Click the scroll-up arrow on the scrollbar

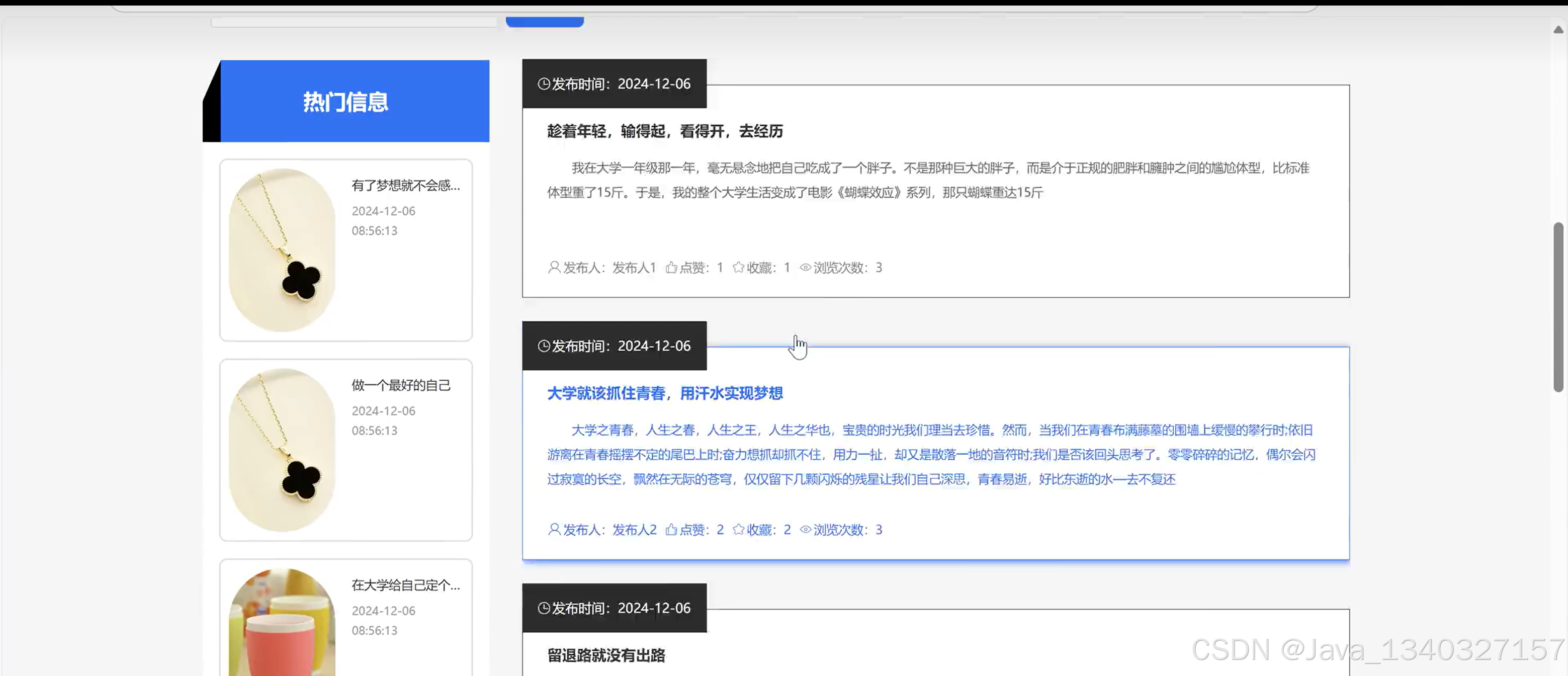tap(1557, 29)
